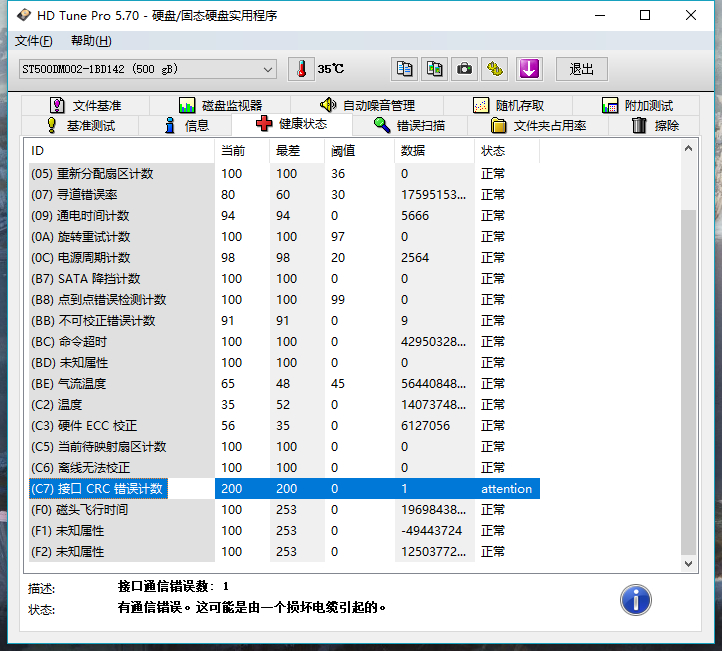This screenshot has width=722, height=651.
Task: Select row (F2) 未知属性
Action: [x=284, y=552]
